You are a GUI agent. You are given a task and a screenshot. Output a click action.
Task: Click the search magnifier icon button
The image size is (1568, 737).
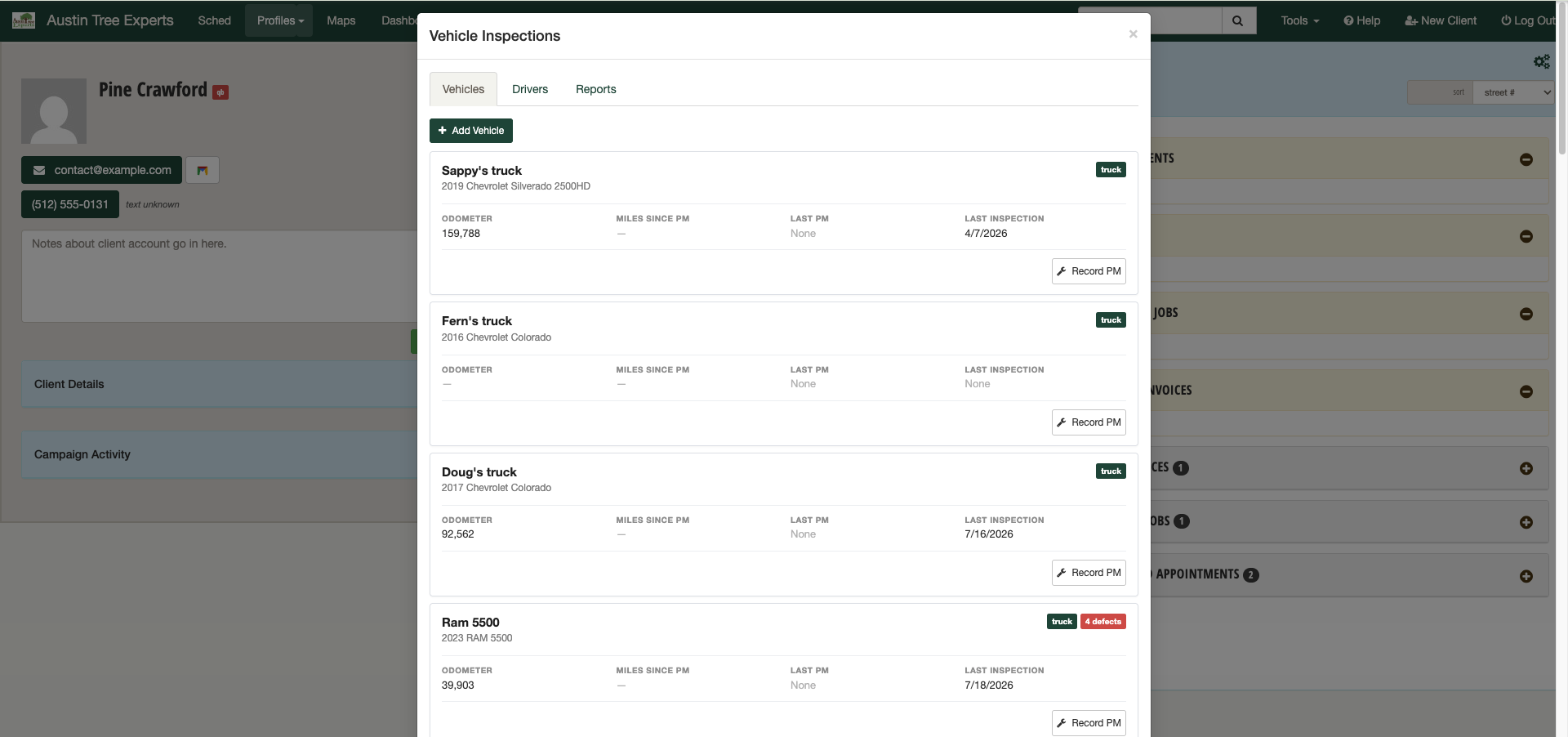pyautogui.click(x=1238, y=20)
